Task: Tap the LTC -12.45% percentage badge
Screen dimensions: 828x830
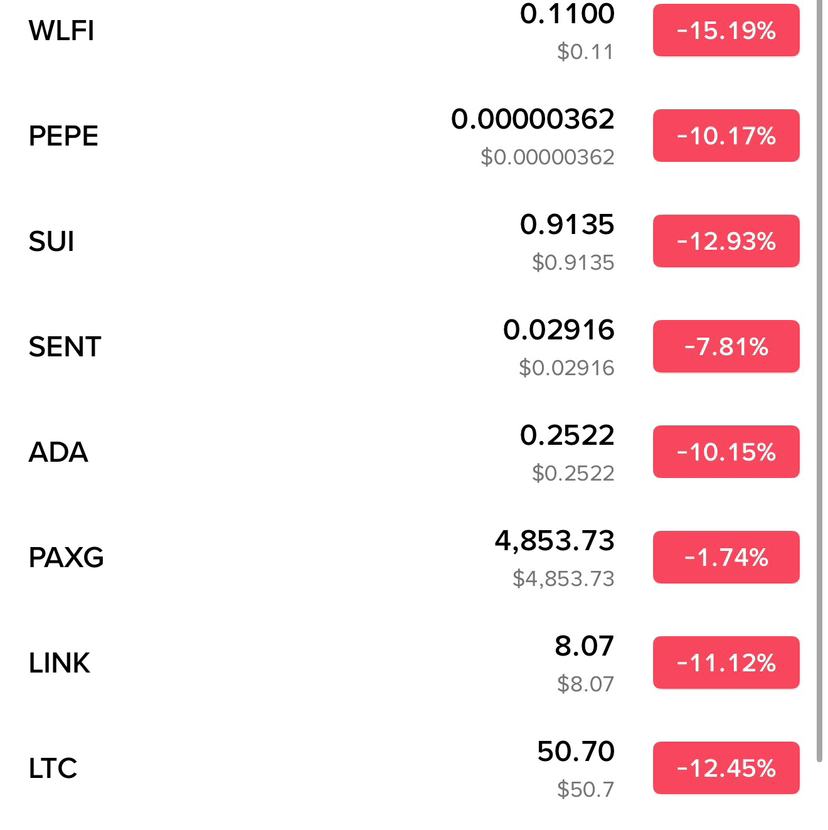Action: click(x=726, y=768)
